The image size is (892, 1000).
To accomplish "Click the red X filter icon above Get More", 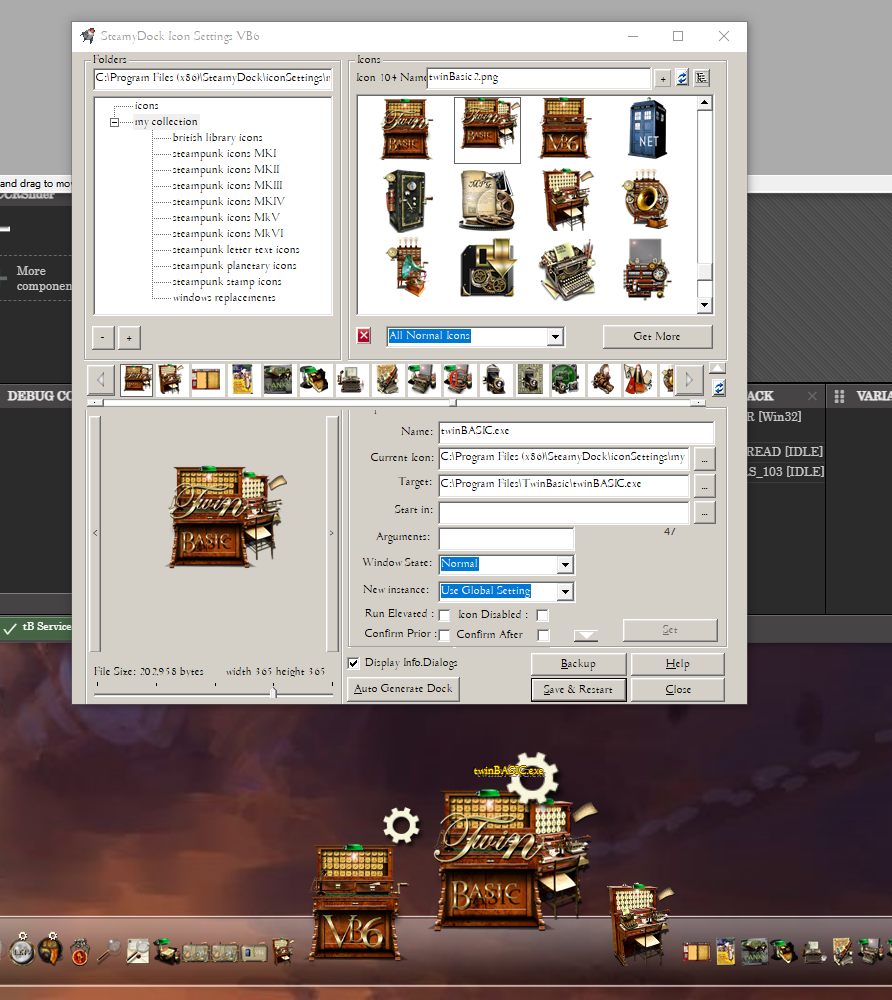I will (363, 335).
